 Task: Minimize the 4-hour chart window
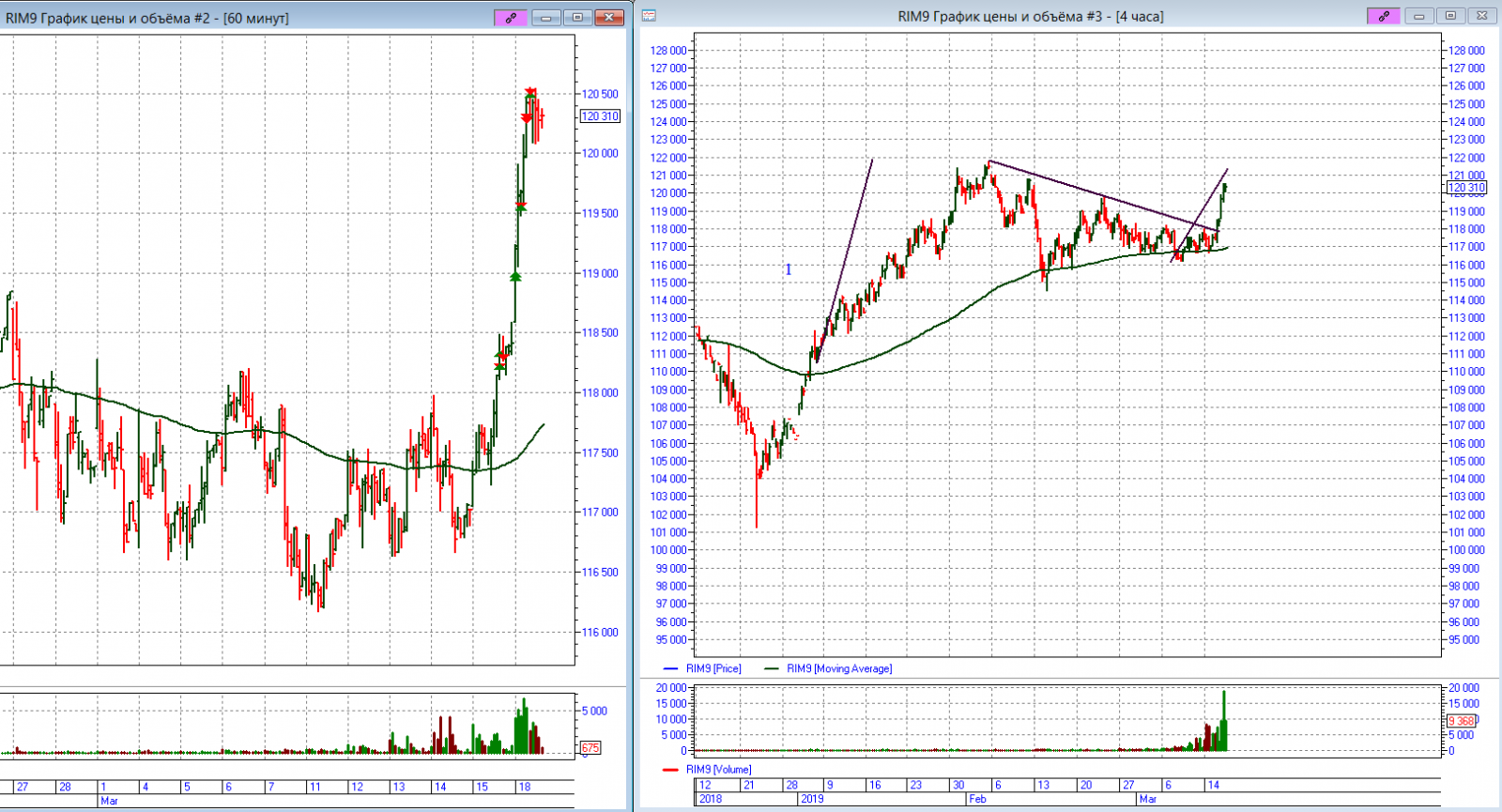pos(1419,16)
